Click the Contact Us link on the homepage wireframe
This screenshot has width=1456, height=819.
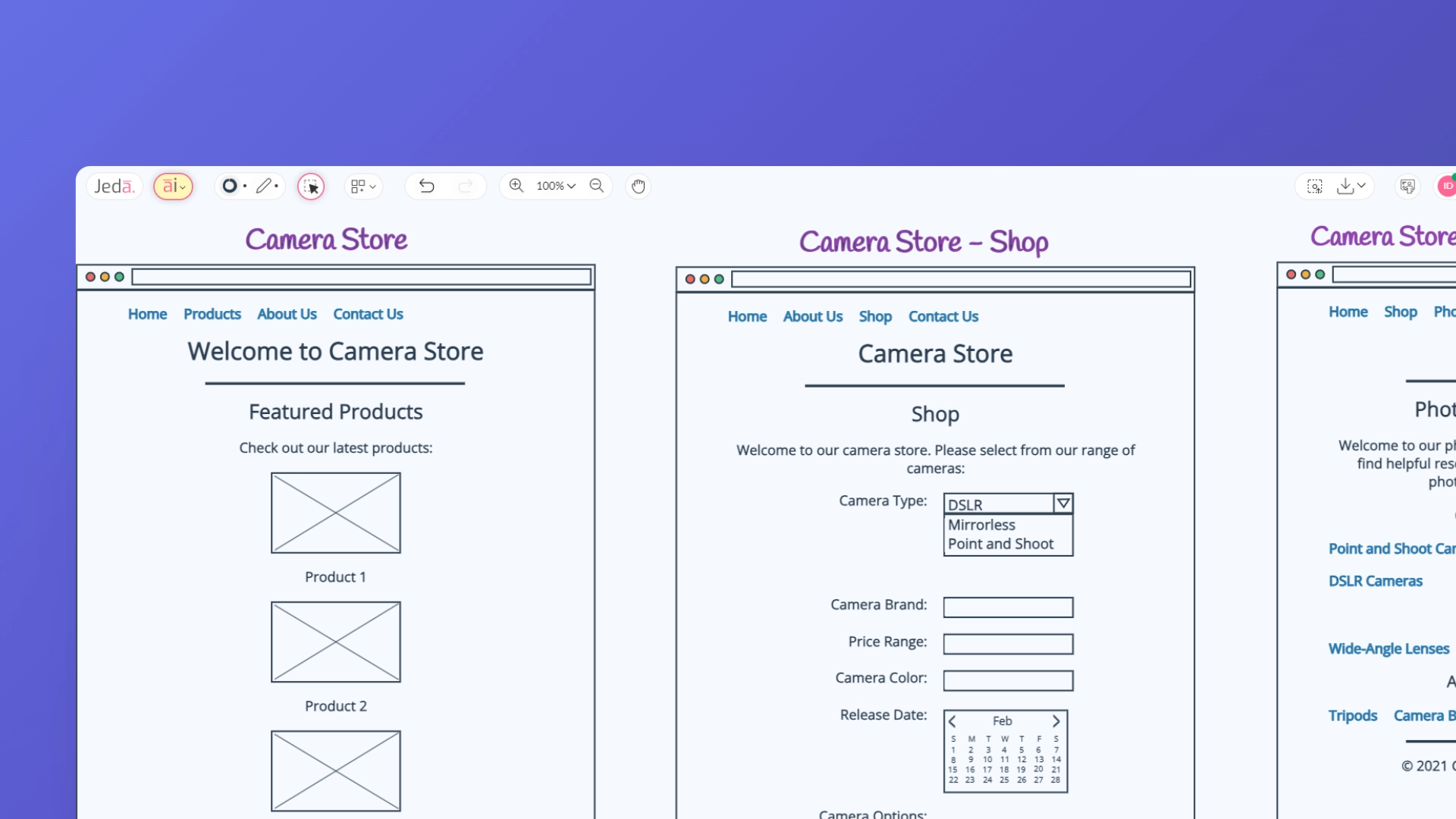tap(368, 313)
